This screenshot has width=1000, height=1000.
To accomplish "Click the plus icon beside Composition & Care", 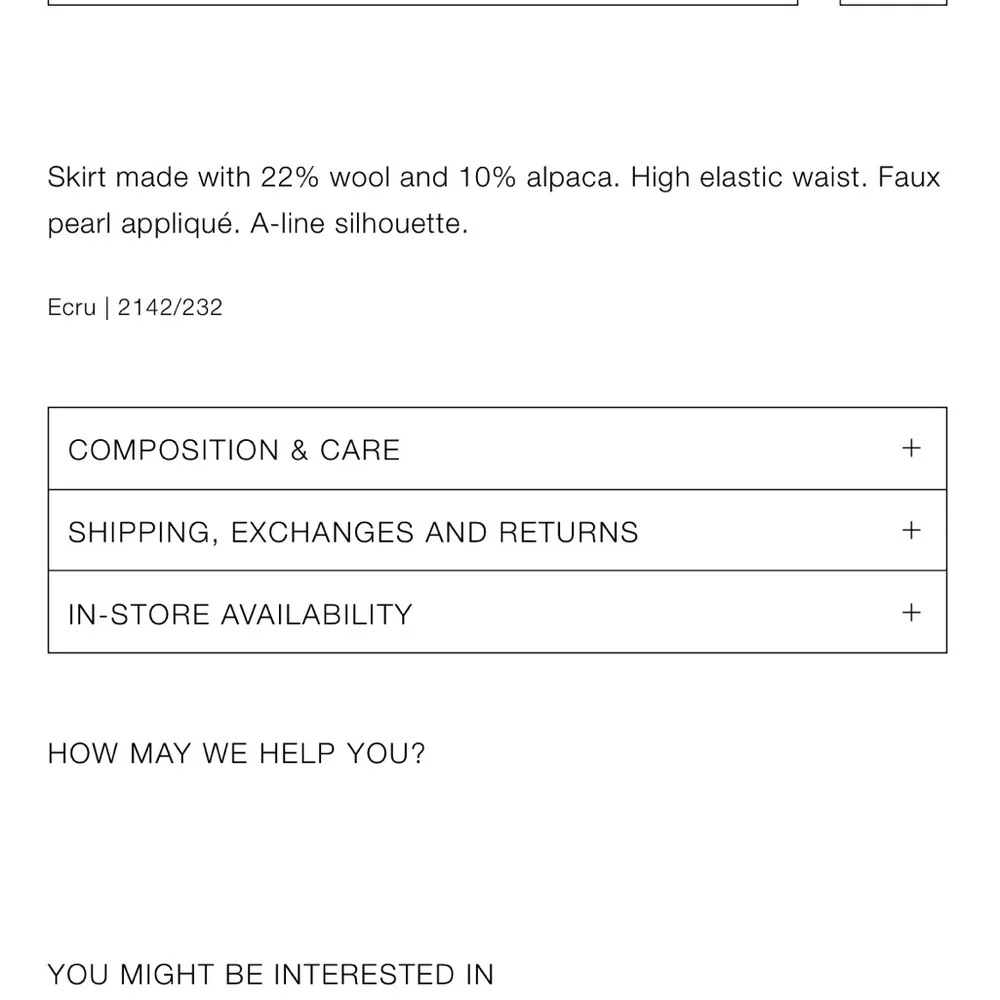I will [910, 449].
